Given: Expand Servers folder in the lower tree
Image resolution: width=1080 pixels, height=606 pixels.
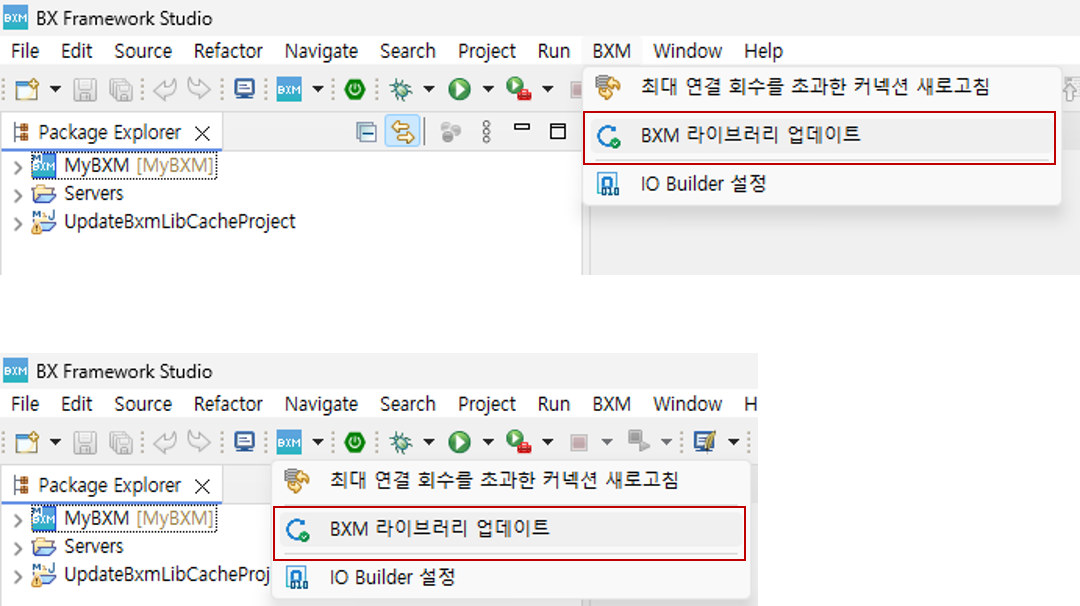Looking at the screenshot, I should coord(18,548).
